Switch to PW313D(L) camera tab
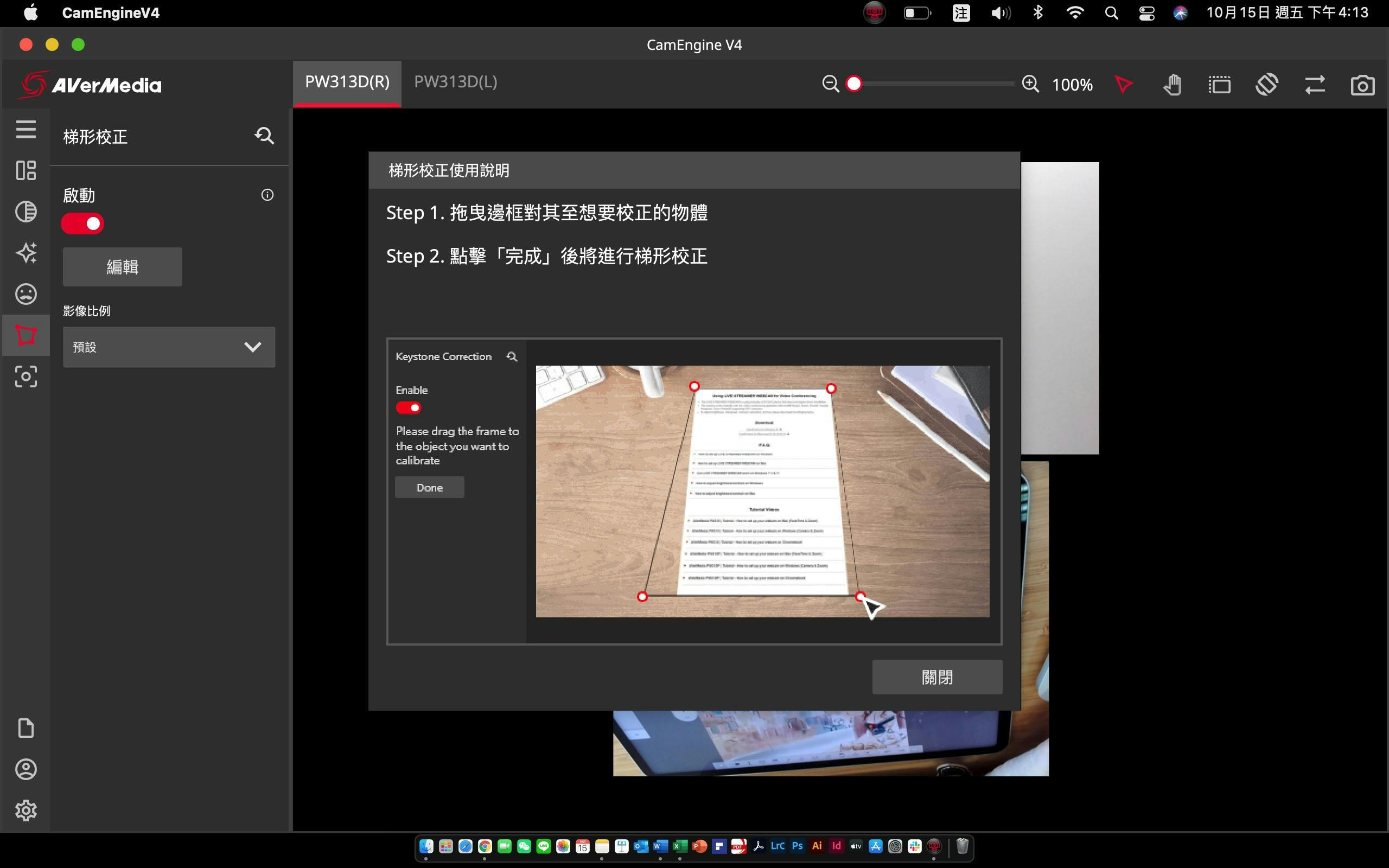This screenshot has height=868, width=1389. click(x=455, y=82)
